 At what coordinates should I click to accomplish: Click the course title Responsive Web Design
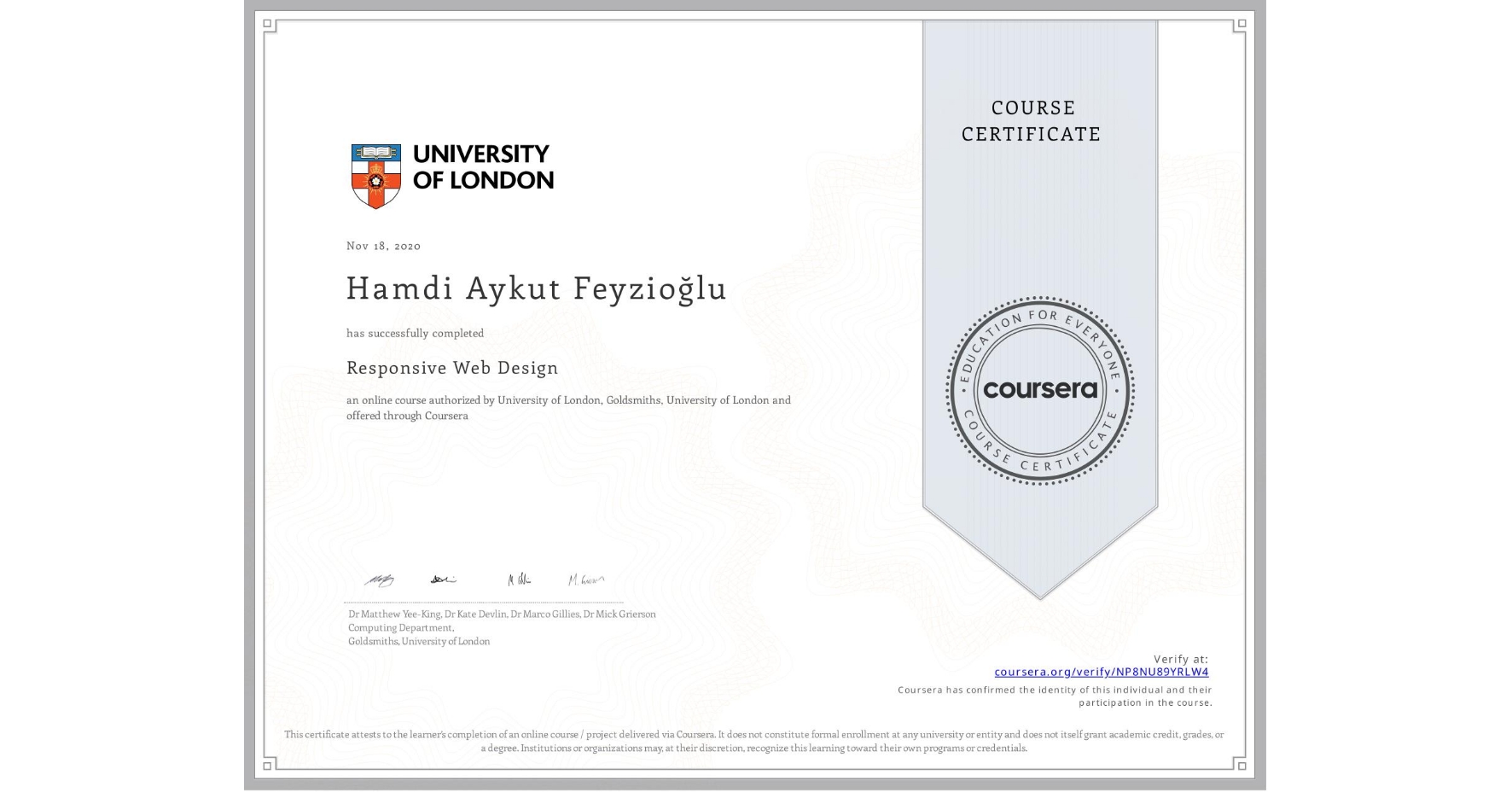click(451, 368)
